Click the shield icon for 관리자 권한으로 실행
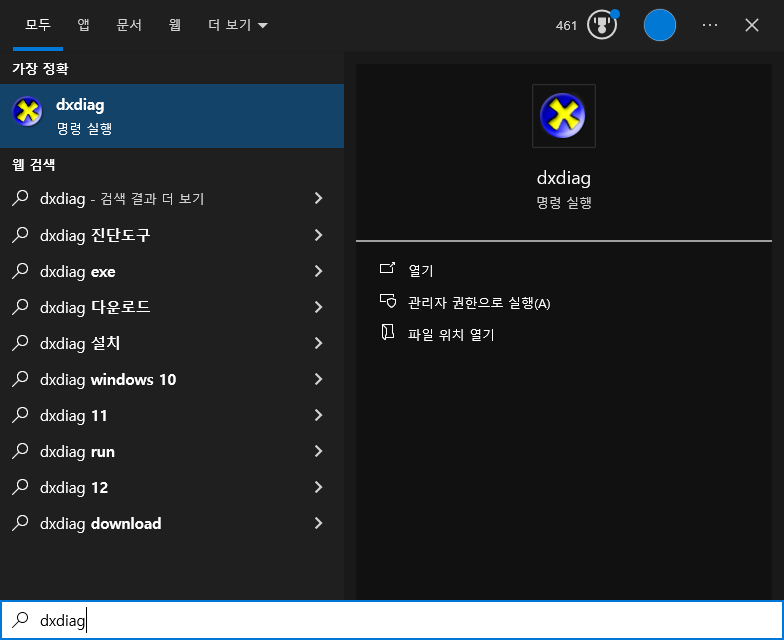 coord(388,301)
